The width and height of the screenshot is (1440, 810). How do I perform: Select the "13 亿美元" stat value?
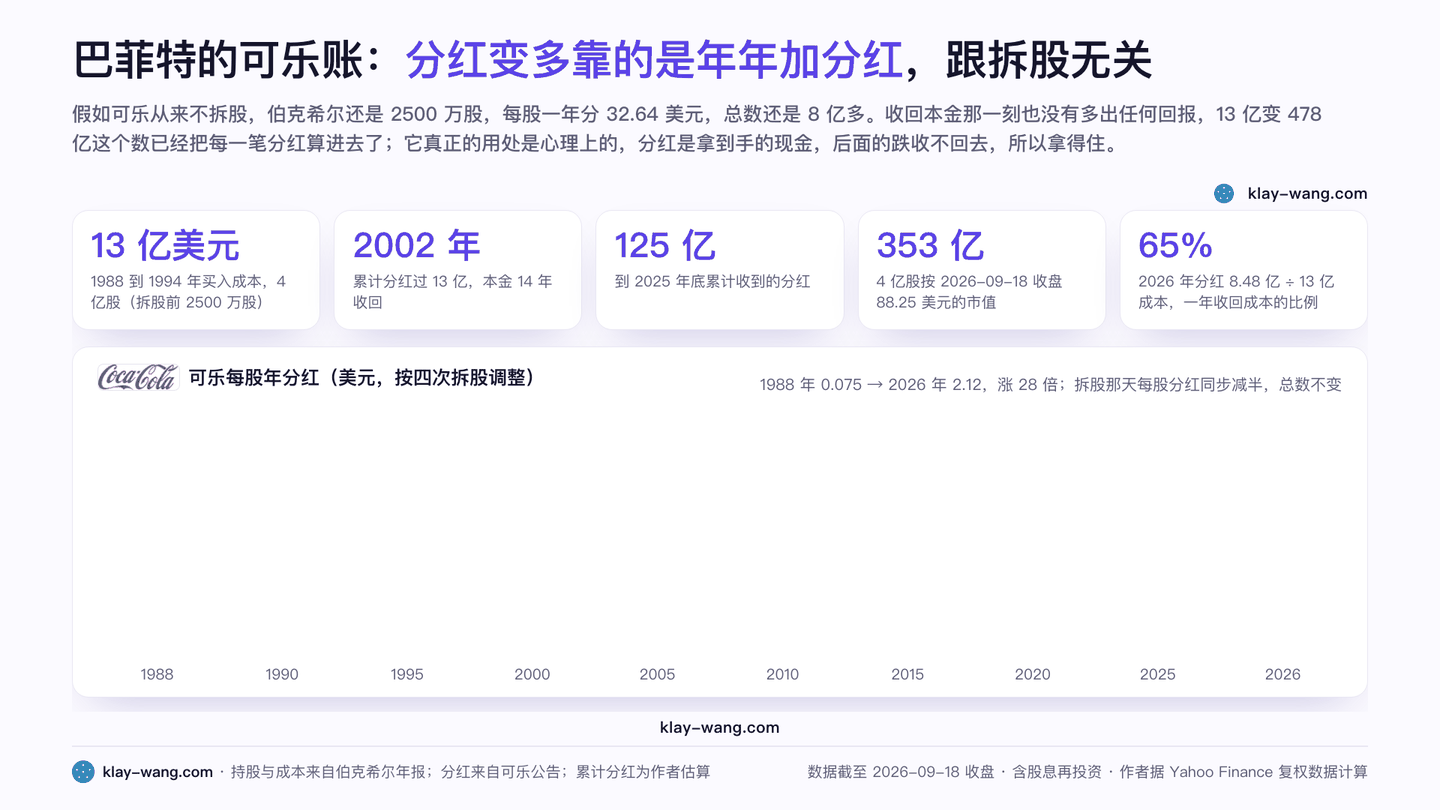click(165, 246)
